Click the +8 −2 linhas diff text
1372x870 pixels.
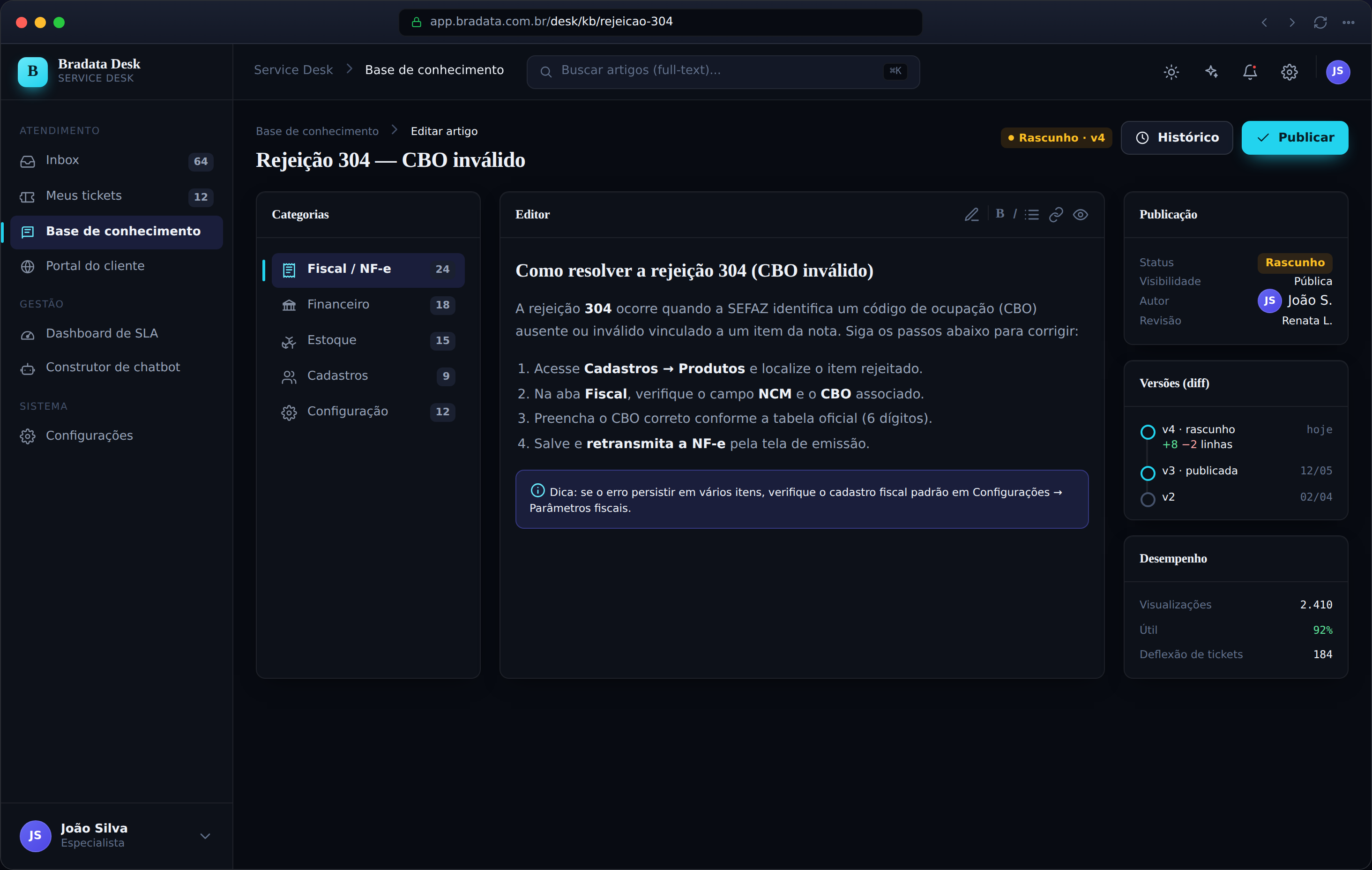[x=1196, y=445]
